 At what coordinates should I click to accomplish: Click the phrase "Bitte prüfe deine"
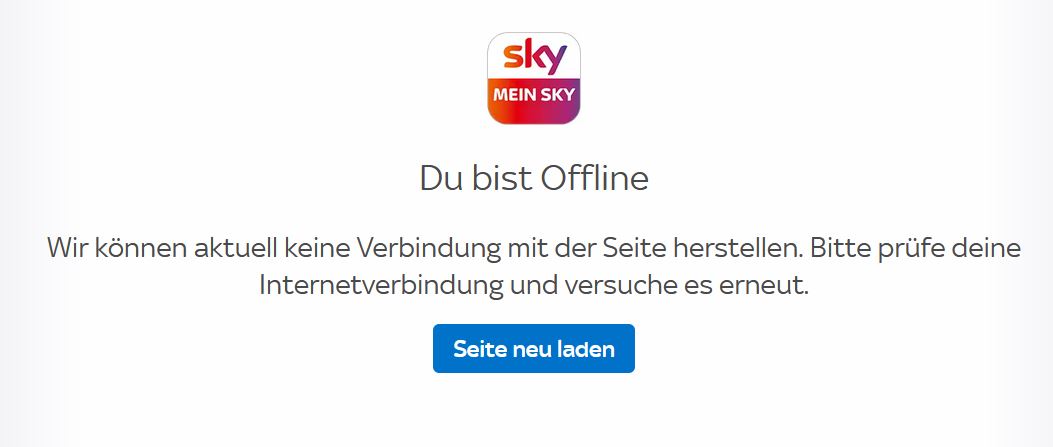click(x=915, y=249)
